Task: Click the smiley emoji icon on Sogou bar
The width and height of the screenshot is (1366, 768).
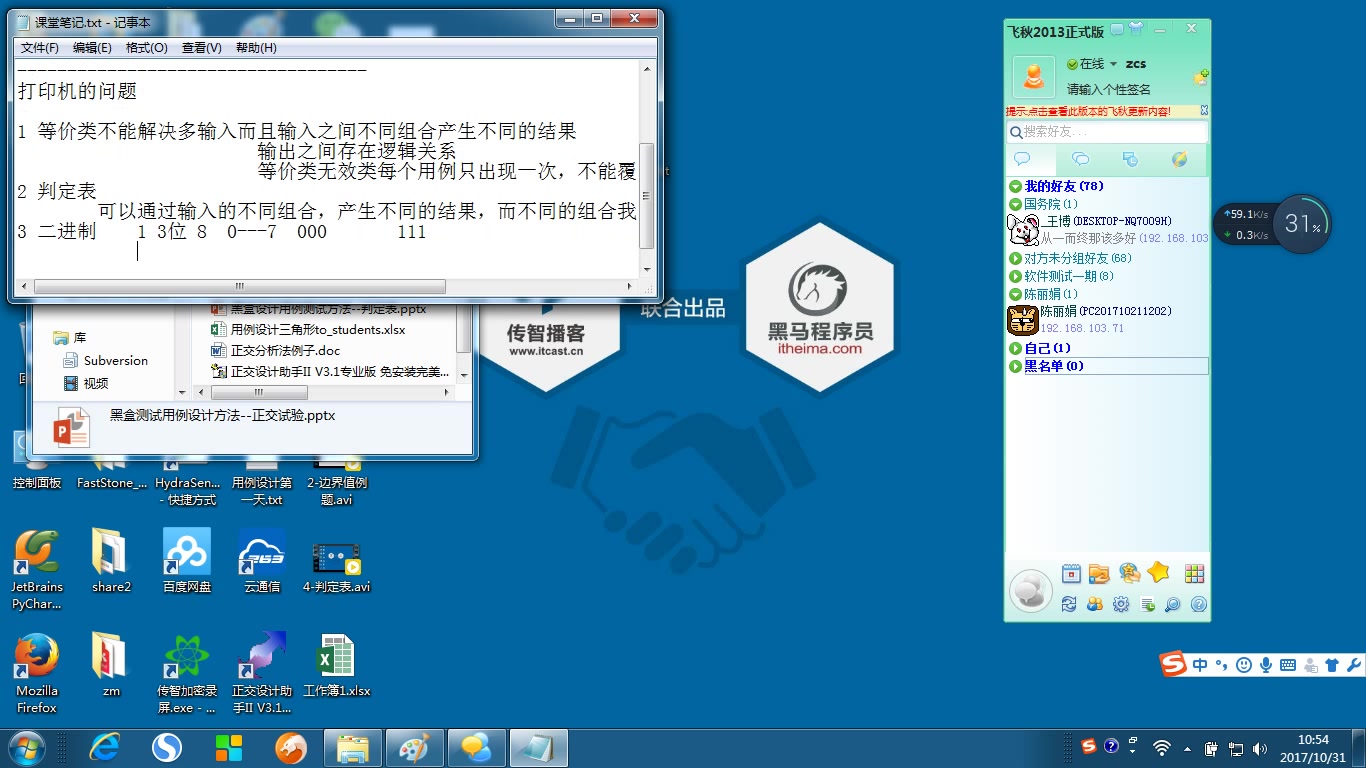Action: tap(1244, 665)
